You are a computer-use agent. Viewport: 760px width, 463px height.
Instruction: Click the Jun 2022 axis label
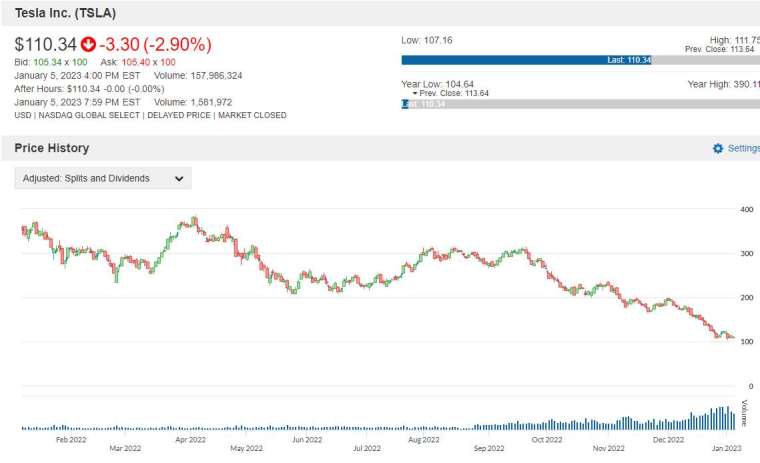coord(307,440)
